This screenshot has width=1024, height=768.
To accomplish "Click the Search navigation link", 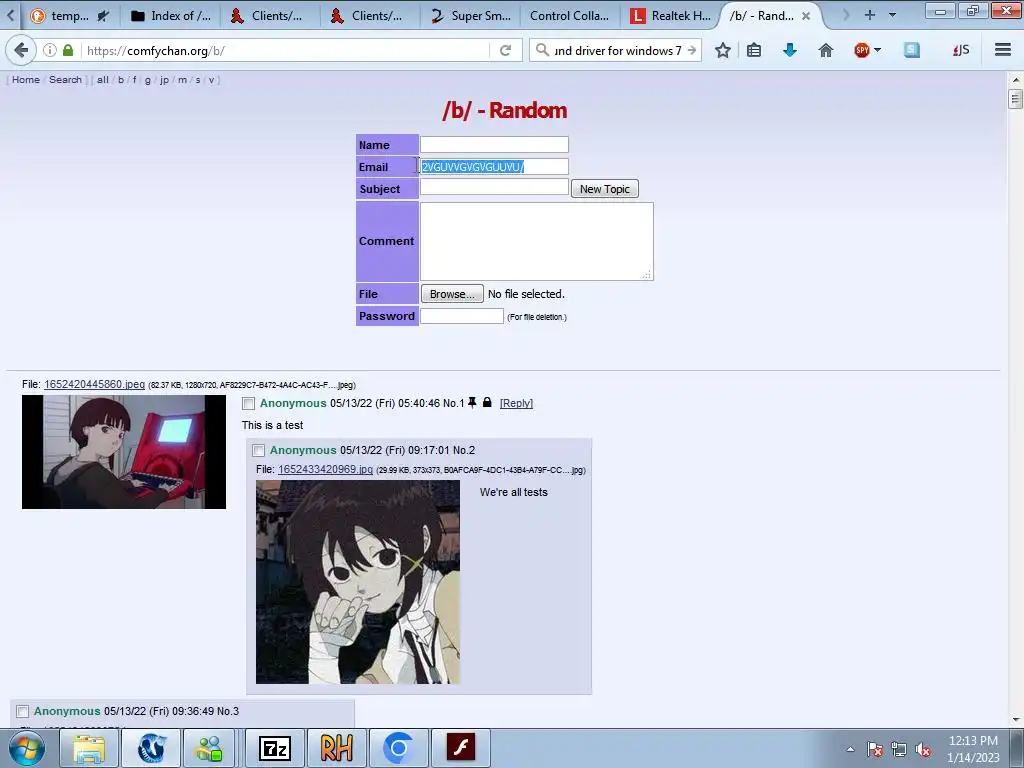I will 65,80.
